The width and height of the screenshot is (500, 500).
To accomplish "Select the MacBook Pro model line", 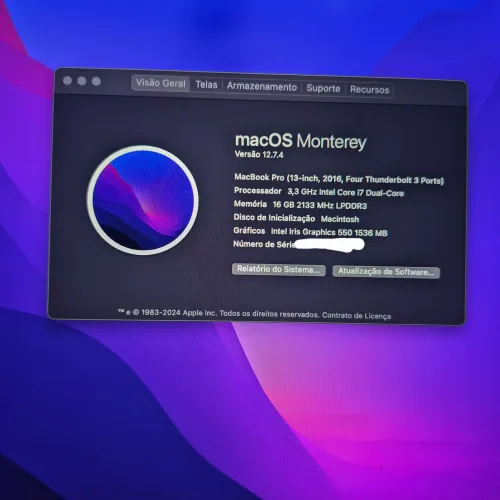I will (x=339, y=179).
